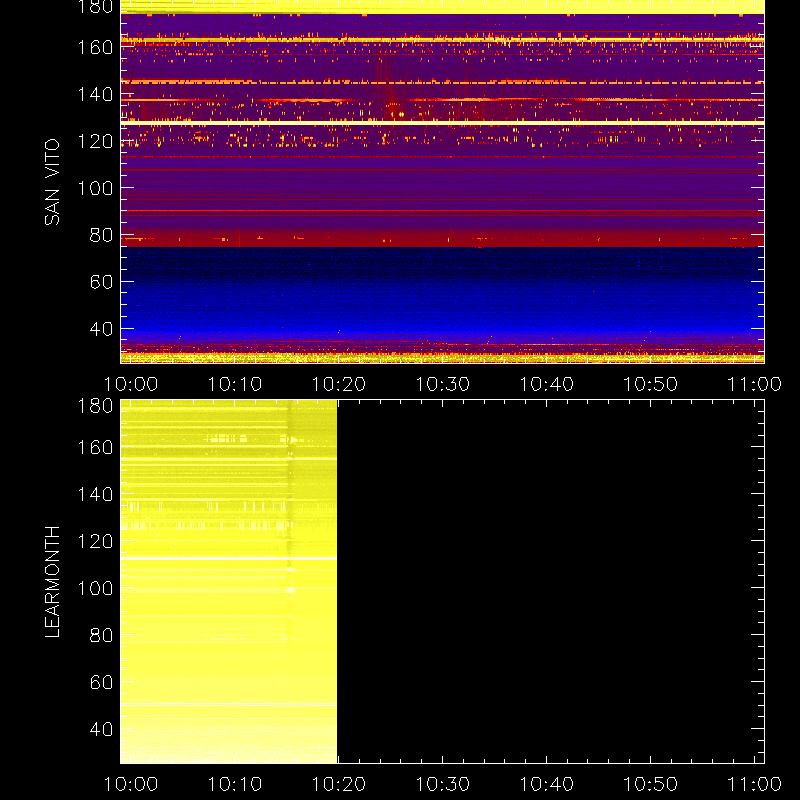Choose the 10:10 time label under Learmonth plot

(235, 784)
